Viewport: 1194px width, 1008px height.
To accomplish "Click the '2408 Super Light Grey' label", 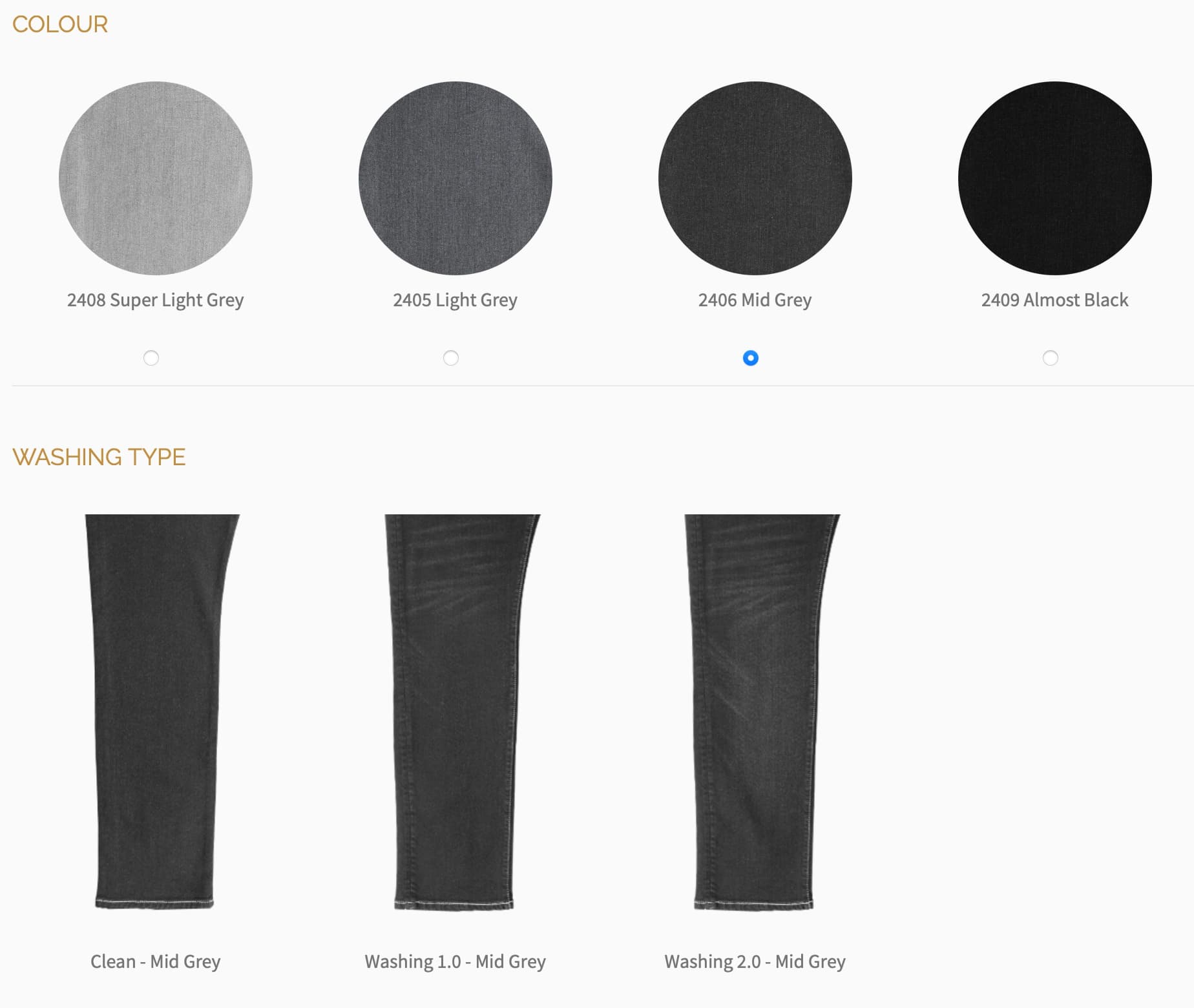I will click(x=156, y=300).
